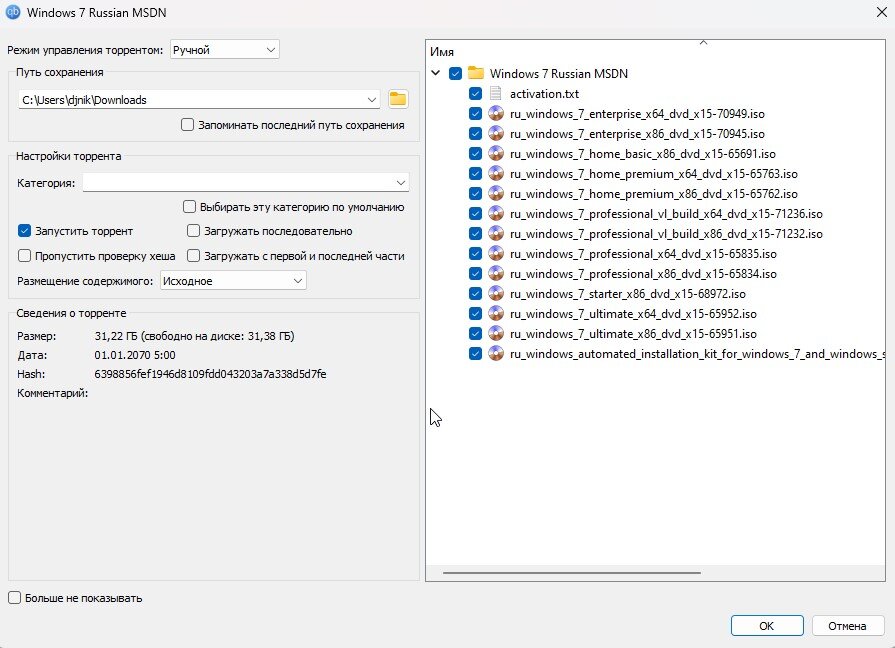
Task: Open 'Режим управления торрентом' dropdown
Action: coord(224,50)
